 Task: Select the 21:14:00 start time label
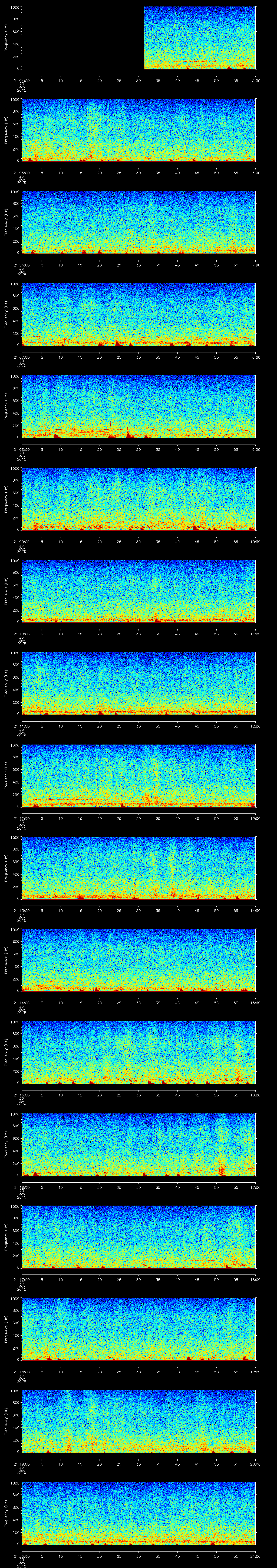pos(21,1003)
